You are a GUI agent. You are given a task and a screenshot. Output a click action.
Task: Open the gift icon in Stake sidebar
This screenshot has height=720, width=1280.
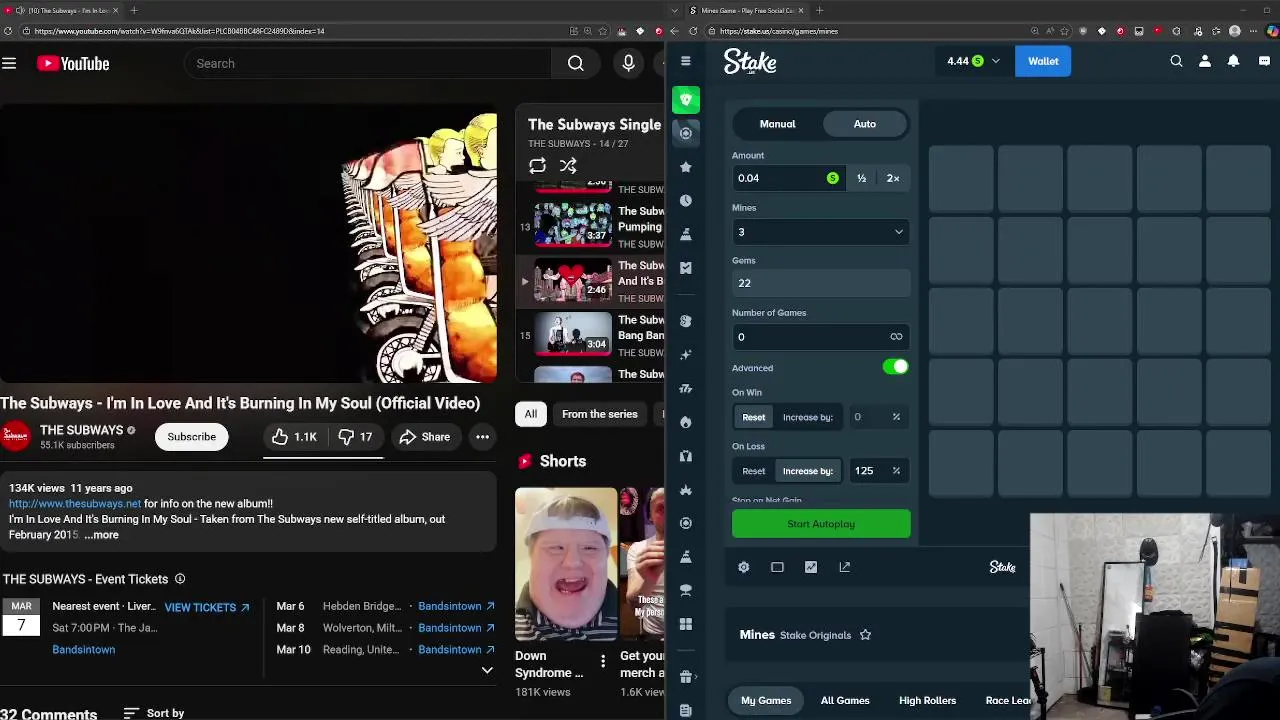pos(686,677)
